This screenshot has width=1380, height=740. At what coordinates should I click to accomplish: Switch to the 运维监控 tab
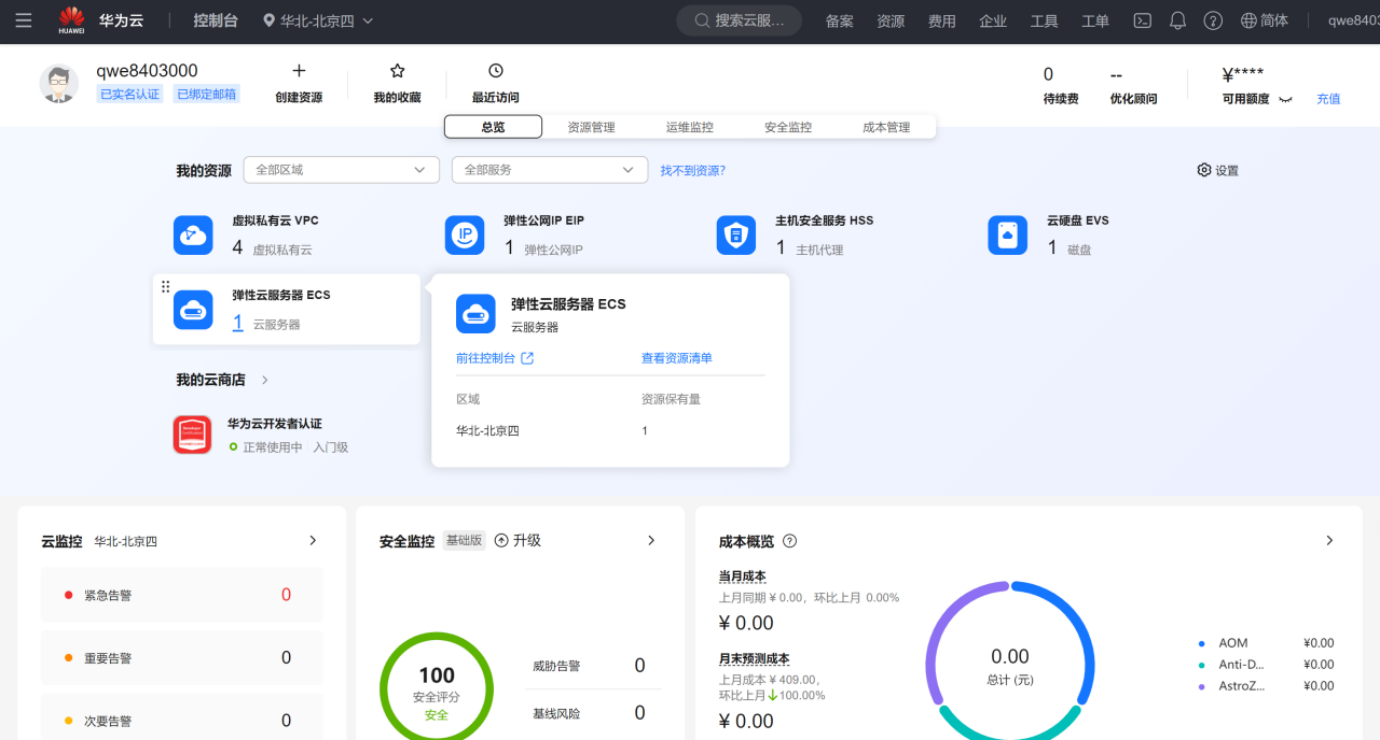690,127
